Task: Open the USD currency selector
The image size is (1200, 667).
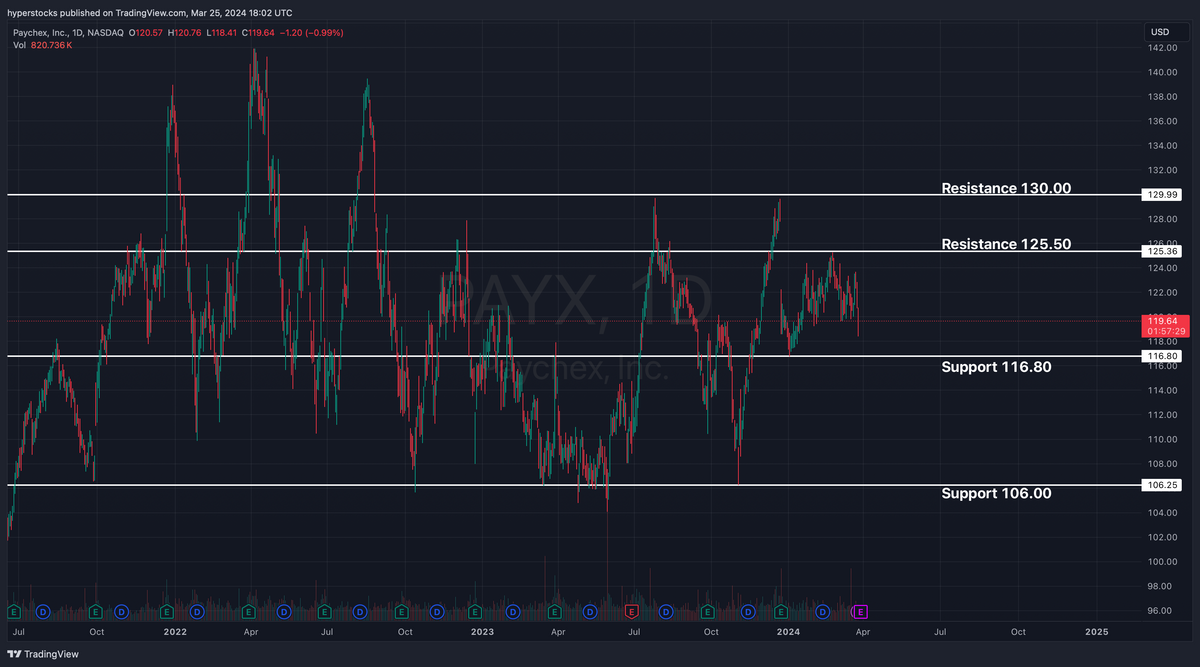Action: 1160,31
